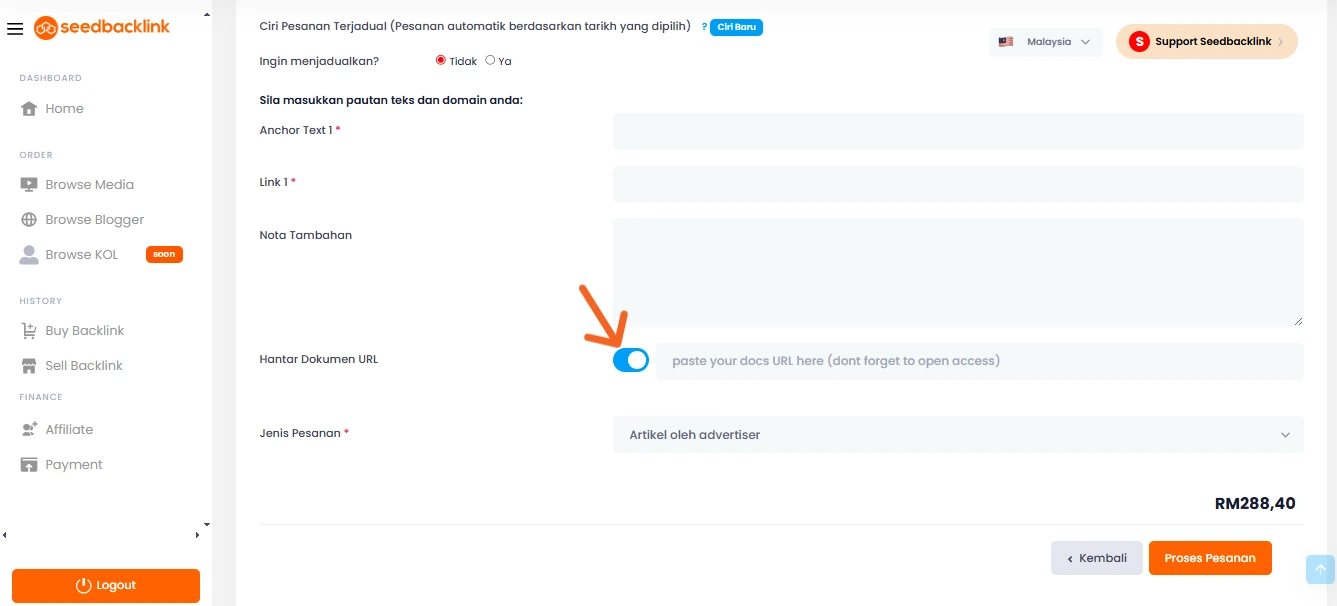Click the Browse Blogger globe icon

pos(29,220)
